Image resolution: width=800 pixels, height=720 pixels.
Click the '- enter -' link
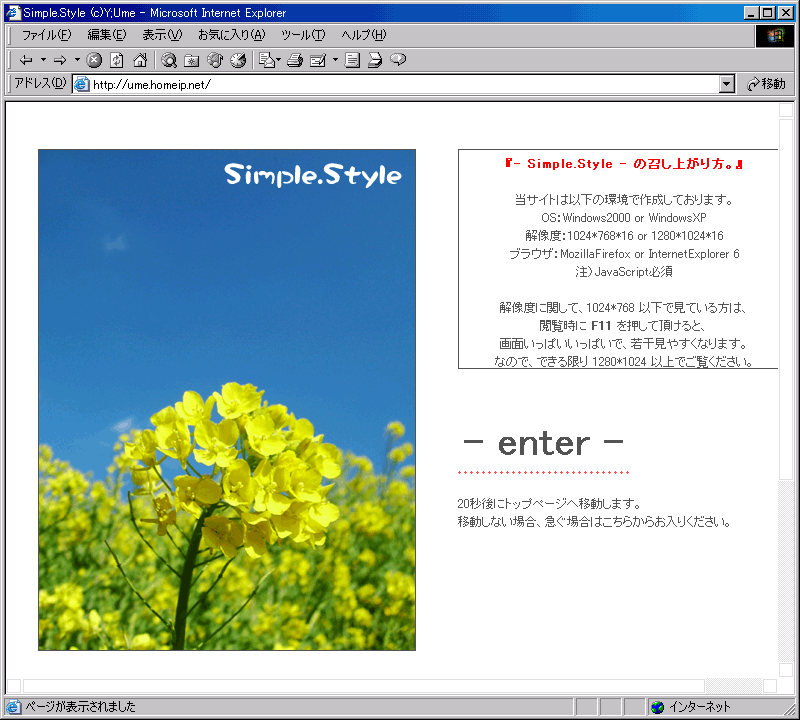(x=543, y=444)
